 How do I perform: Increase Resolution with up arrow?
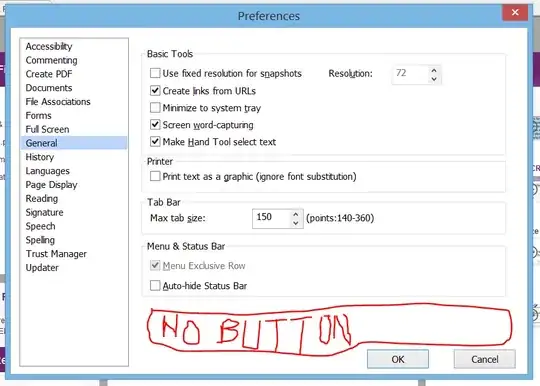tap(434, 70)
